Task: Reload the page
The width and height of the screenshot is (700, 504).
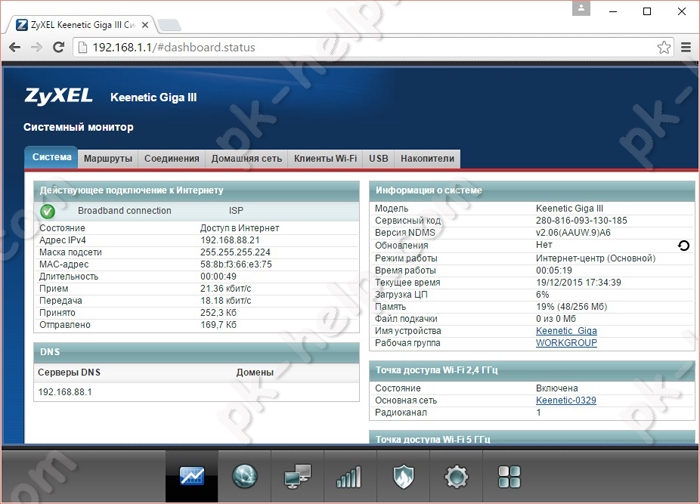Action: tap(58, 47)
